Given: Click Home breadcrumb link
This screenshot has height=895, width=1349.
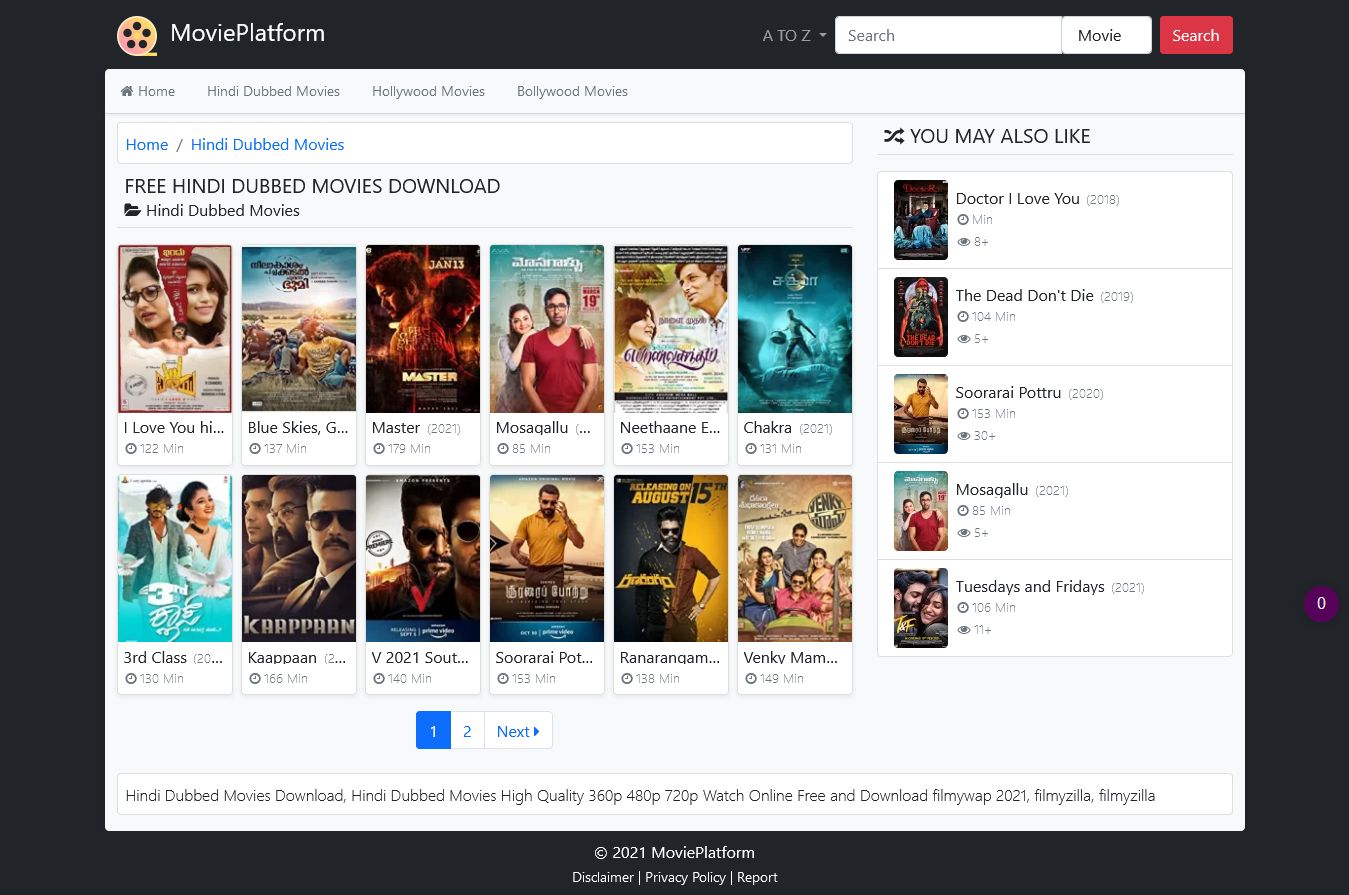Looking at the screenshot, I should pyautogui.click(x=147, y=144).
